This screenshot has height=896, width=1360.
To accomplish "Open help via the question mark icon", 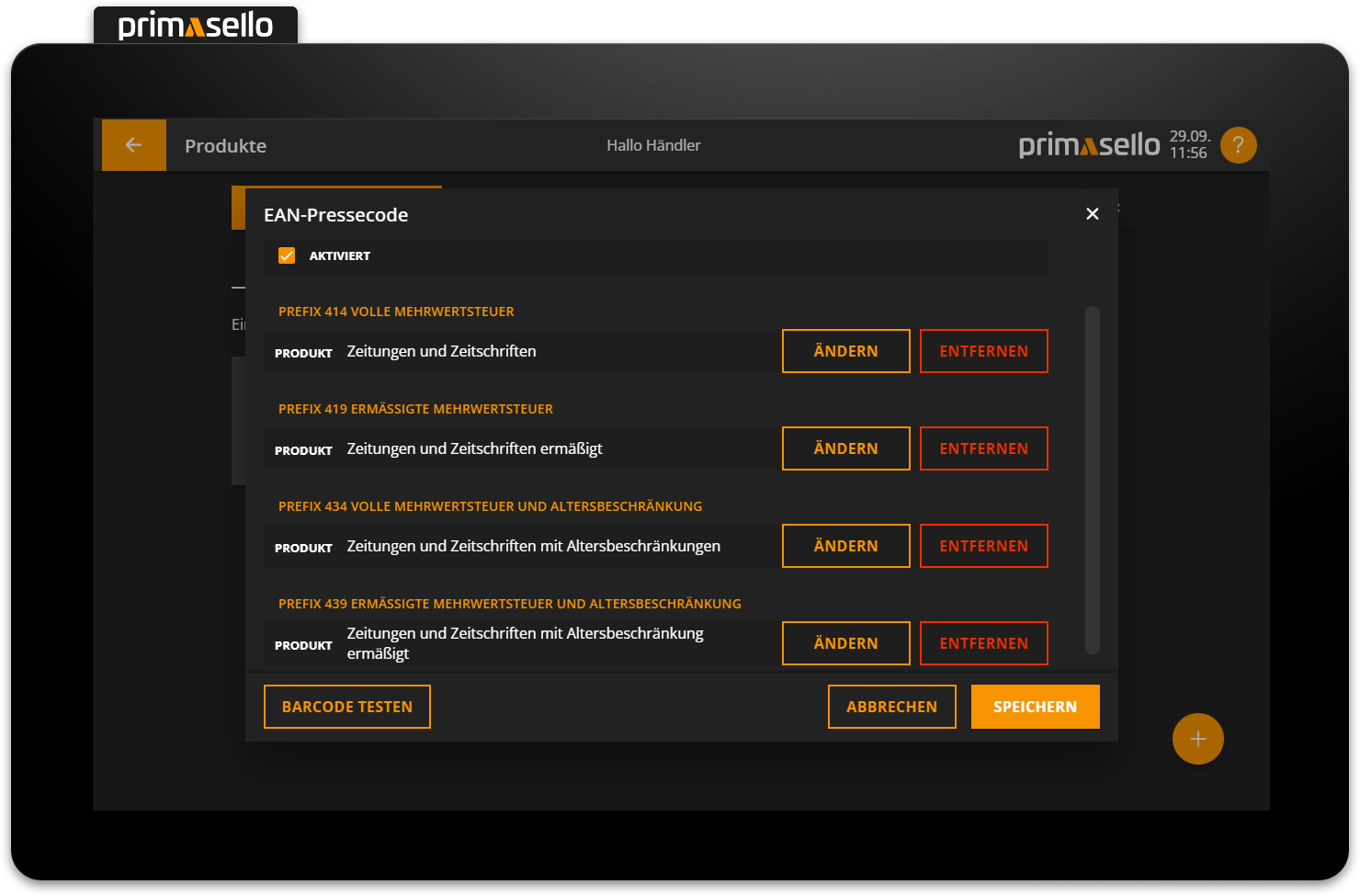I will coord(1238,144).
